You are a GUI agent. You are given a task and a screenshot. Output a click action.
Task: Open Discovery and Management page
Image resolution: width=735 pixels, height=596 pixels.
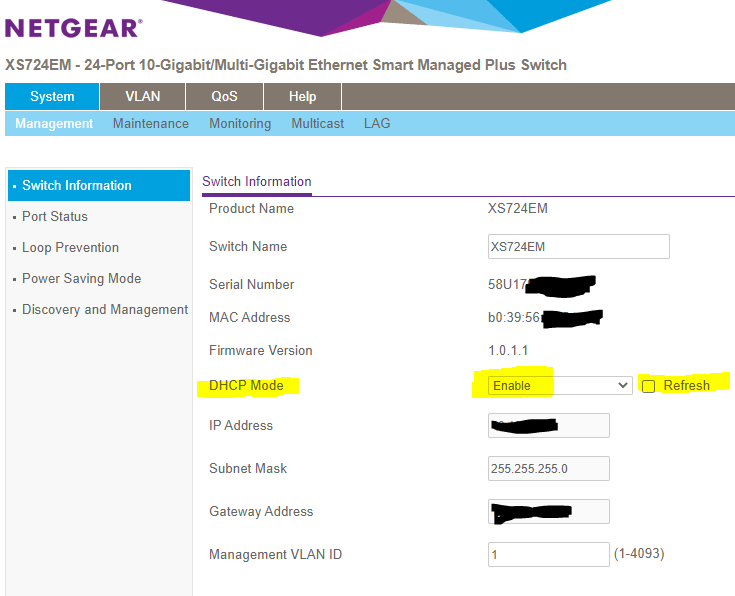tap(105, 310)
